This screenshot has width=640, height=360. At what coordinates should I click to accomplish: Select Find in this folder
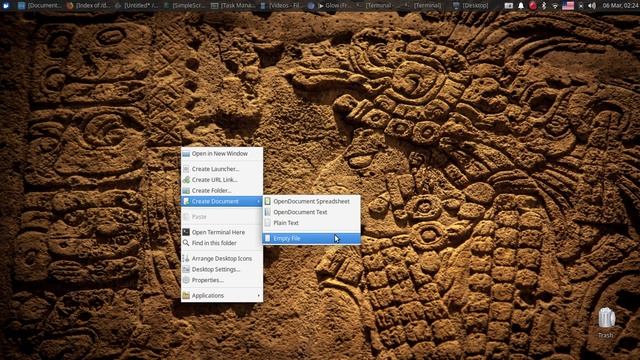pos(222,243)
